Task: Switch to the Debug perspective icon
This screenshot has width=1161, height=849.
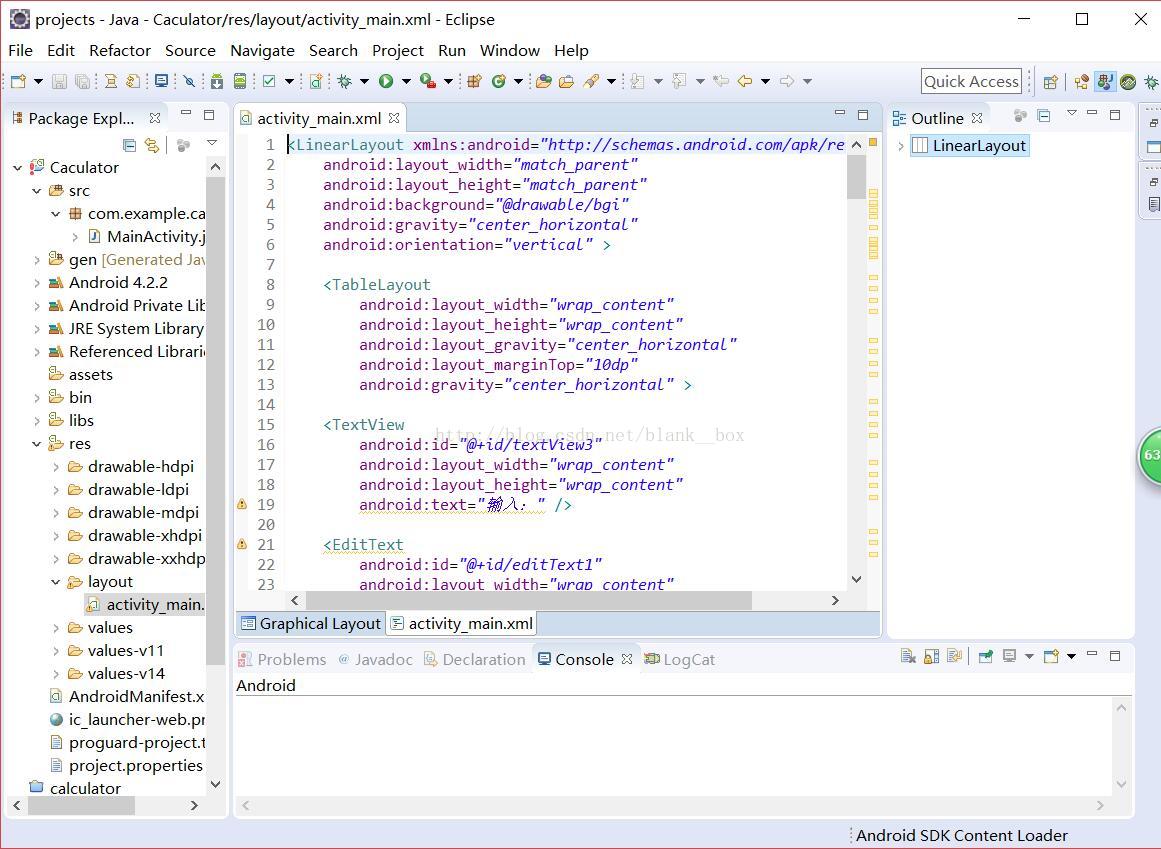Action: click(1151, 82)
